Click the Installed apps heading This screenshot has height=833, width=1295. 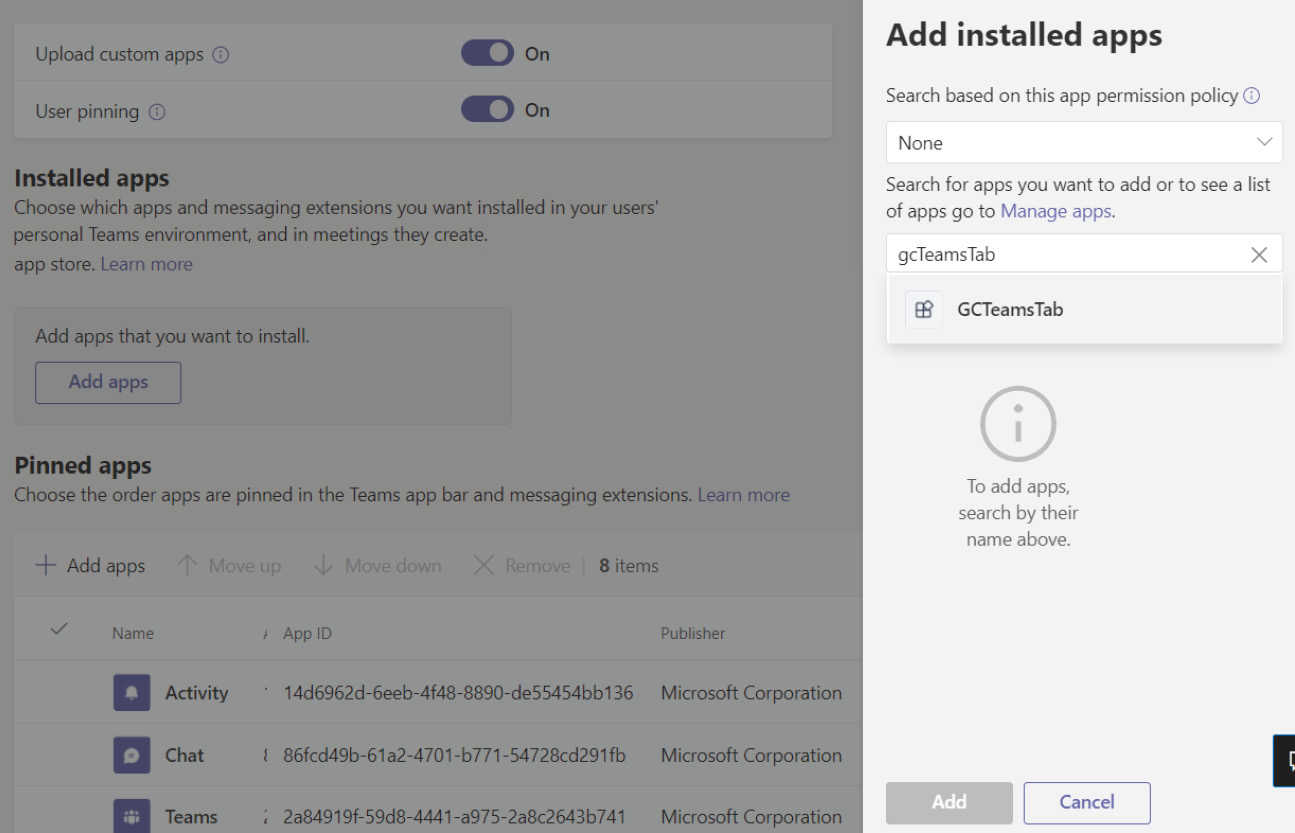point(92,179)
